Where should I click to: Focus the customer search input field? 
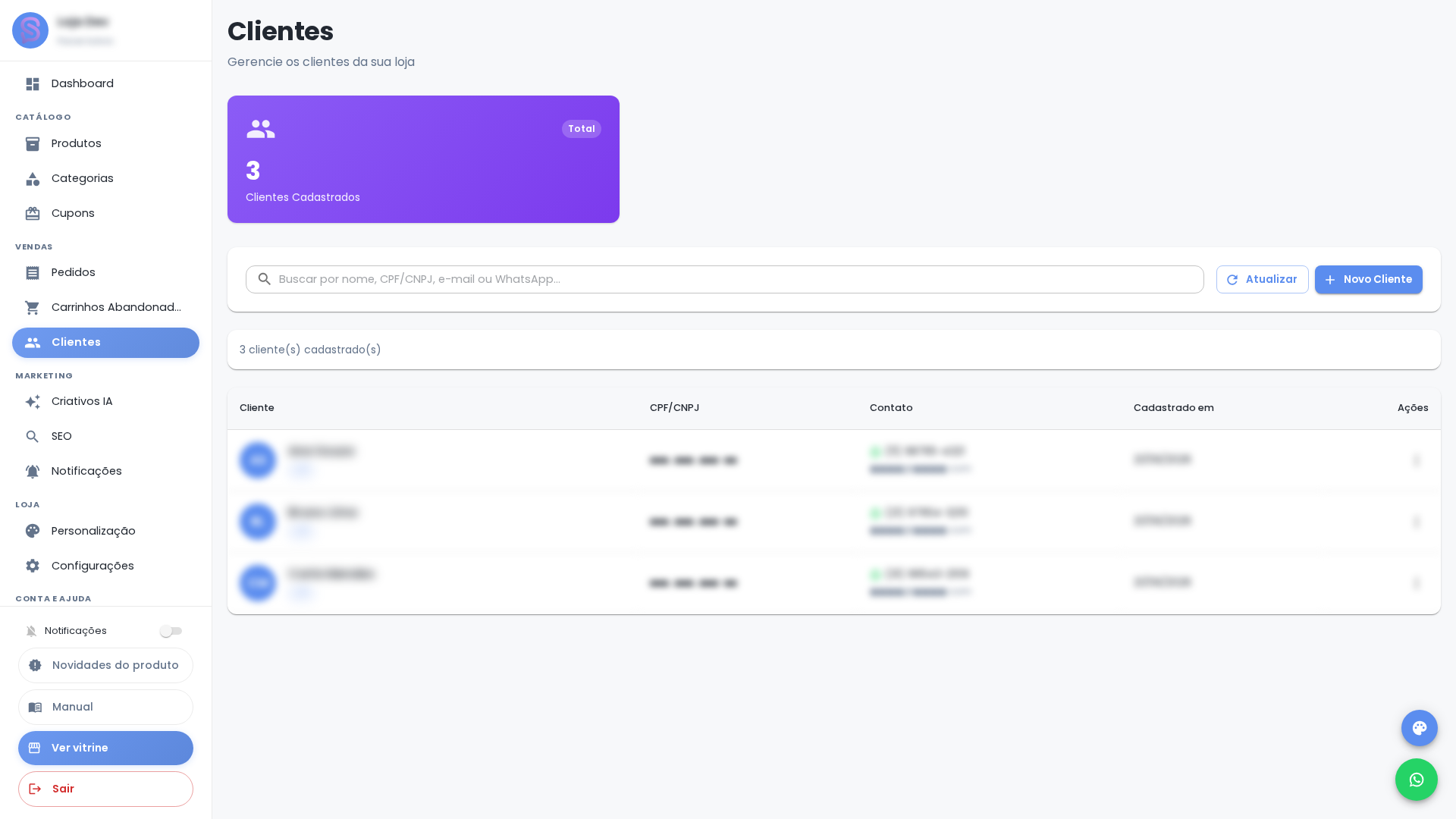(724, 280)
